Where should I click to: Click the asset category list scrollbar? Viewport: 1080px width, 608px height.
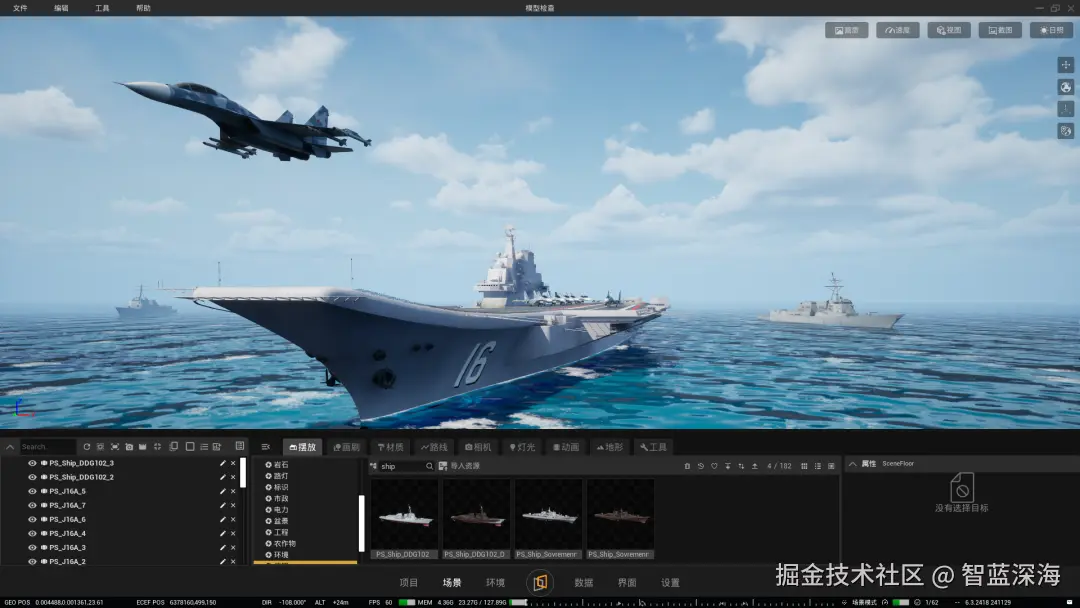pos(362,523)
